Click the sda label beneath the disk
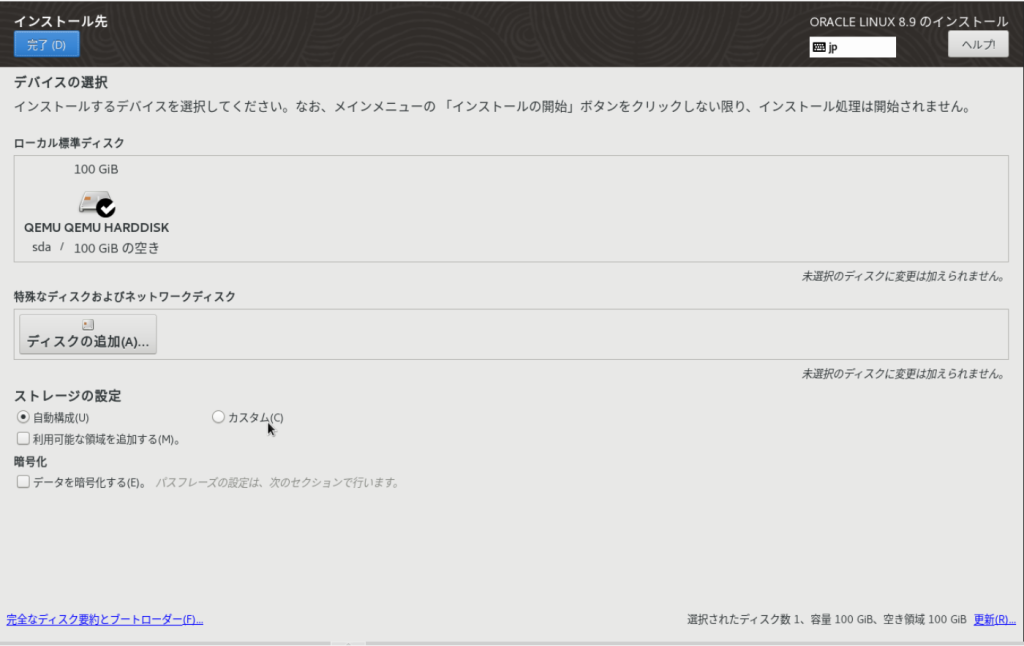1024x646 pixels. click(41, 247)
